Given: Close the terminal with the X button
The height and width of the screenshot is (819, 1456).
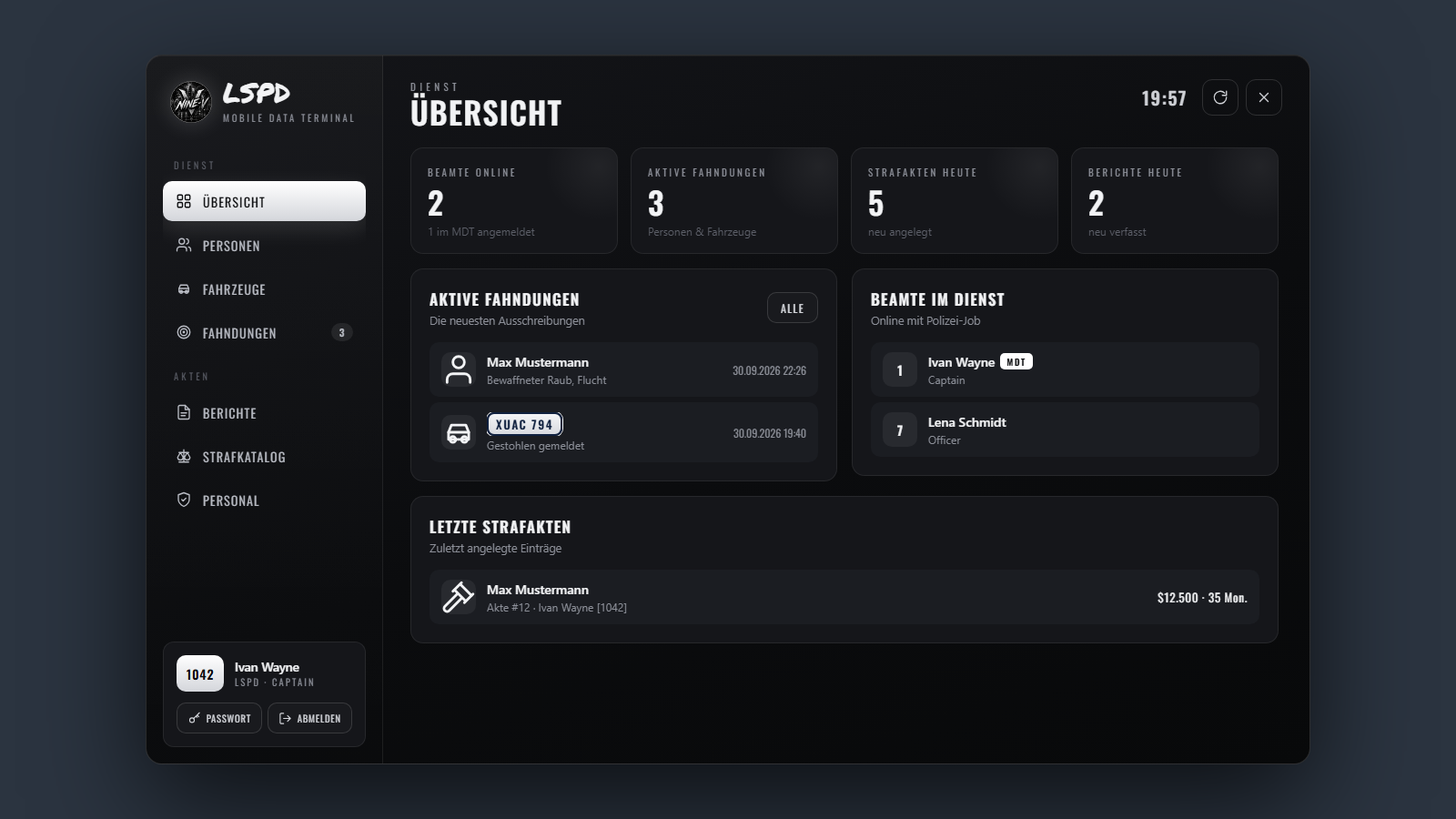Looking at the screenshot, I should click(1264, 97).
